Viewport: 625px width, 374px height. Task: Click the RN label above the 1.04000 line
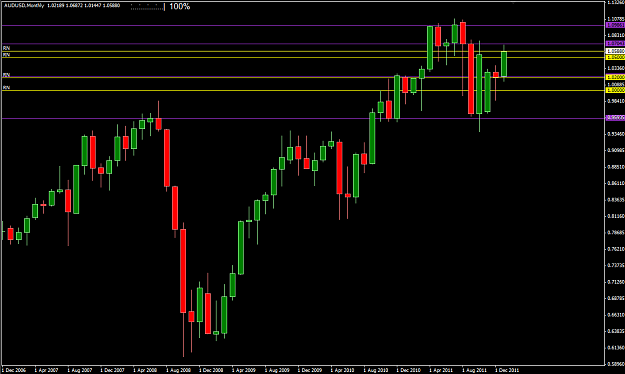tap(6, 54)
